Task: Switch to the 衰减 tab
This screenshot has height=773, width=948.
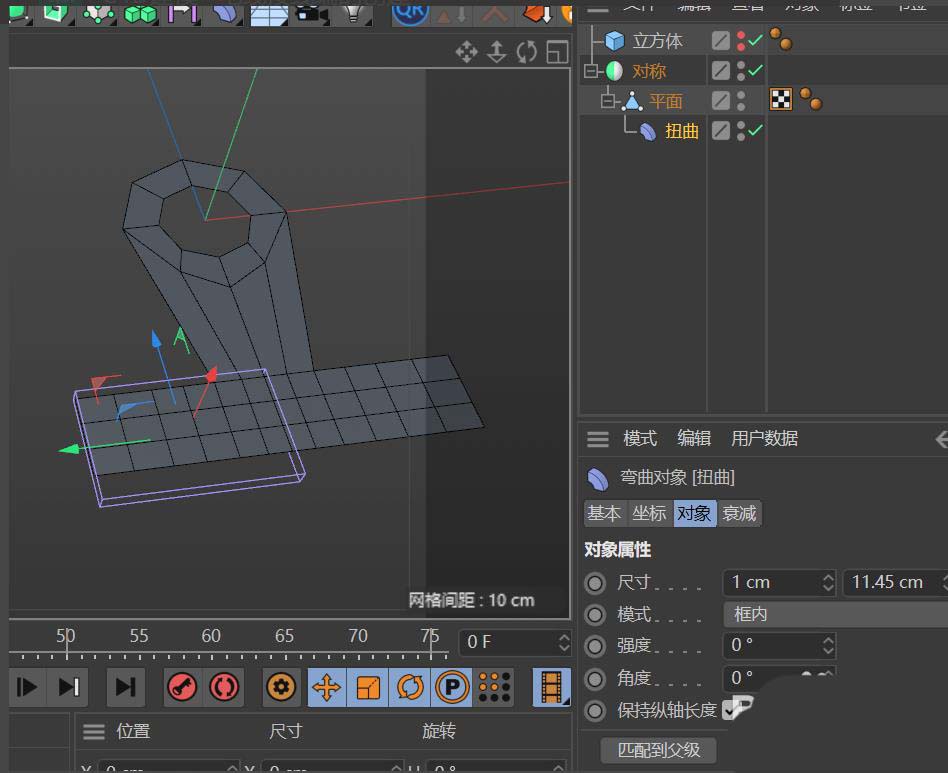Action: pos(740,513)
